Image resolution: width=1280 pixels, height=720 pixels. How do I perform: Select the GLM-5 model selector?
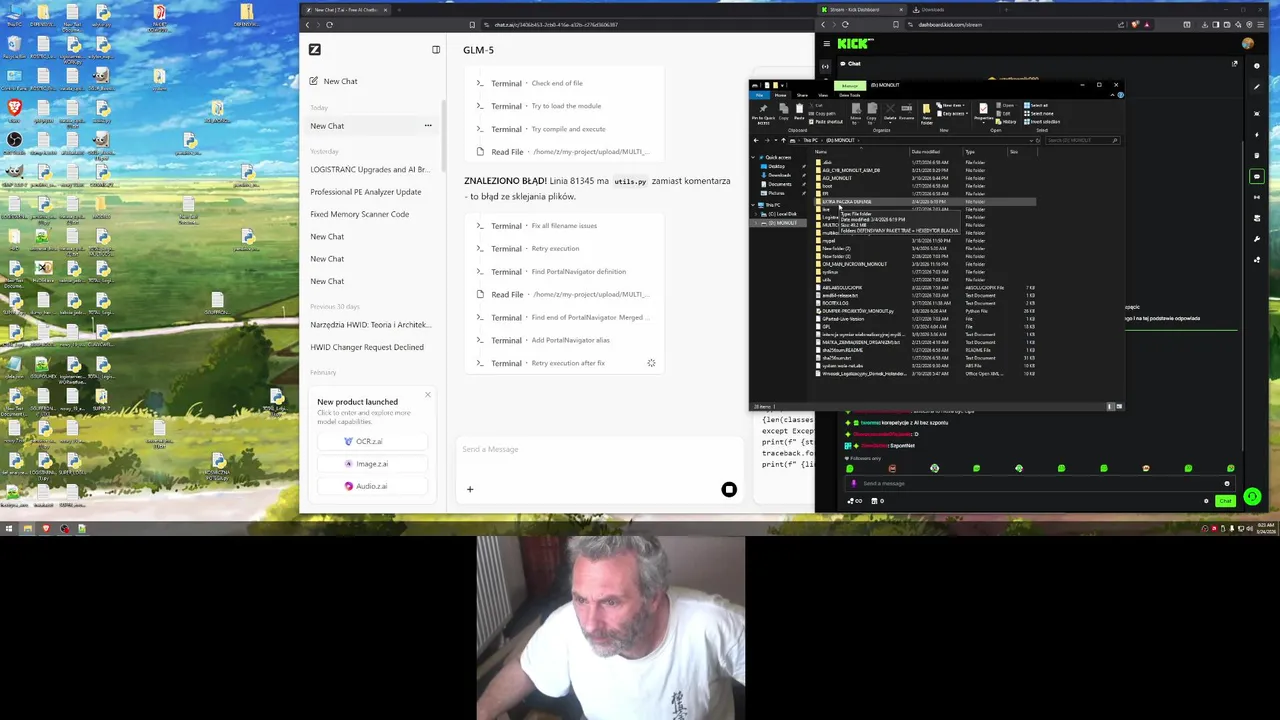tap(478, 50)
